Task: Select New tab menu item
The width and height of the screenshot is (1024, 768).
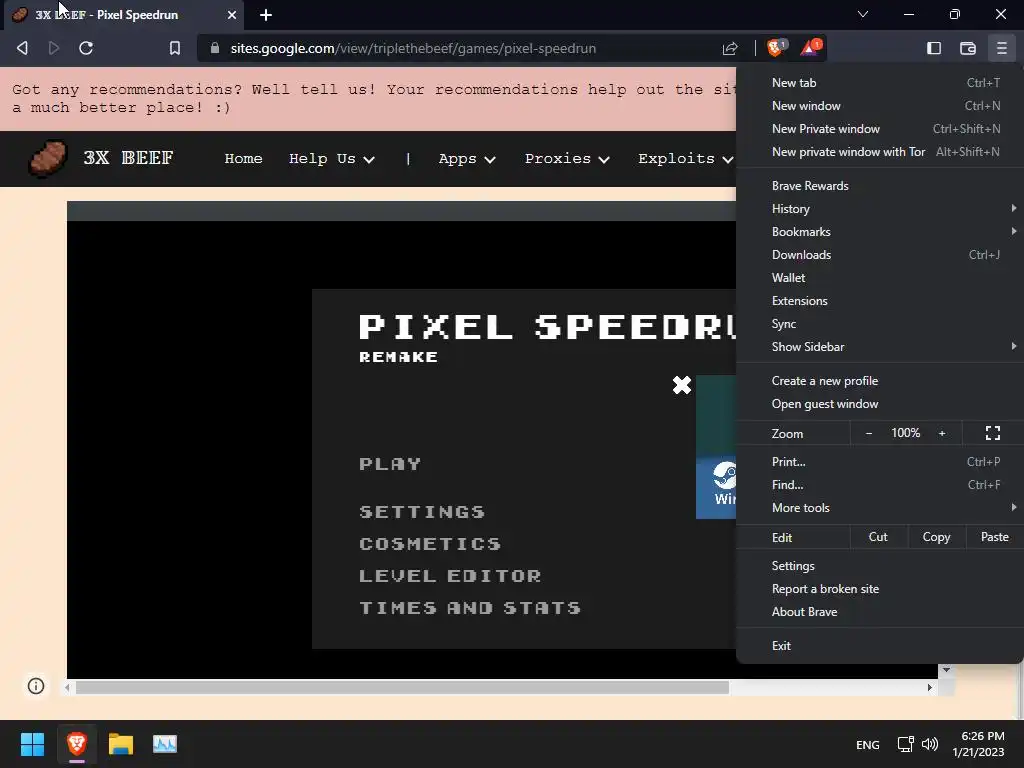Action: click(x=880, y=83)
